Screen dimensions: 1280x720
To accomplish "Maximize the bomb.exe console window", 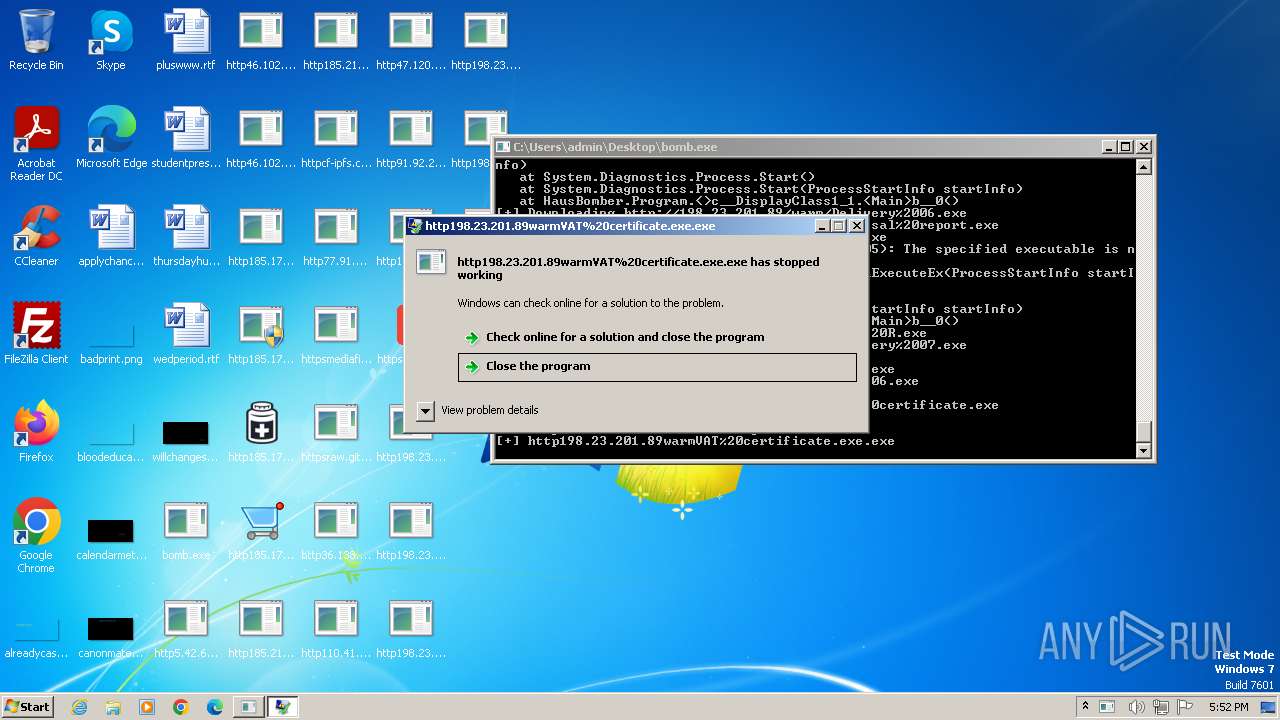I will tap(1126, 146).
